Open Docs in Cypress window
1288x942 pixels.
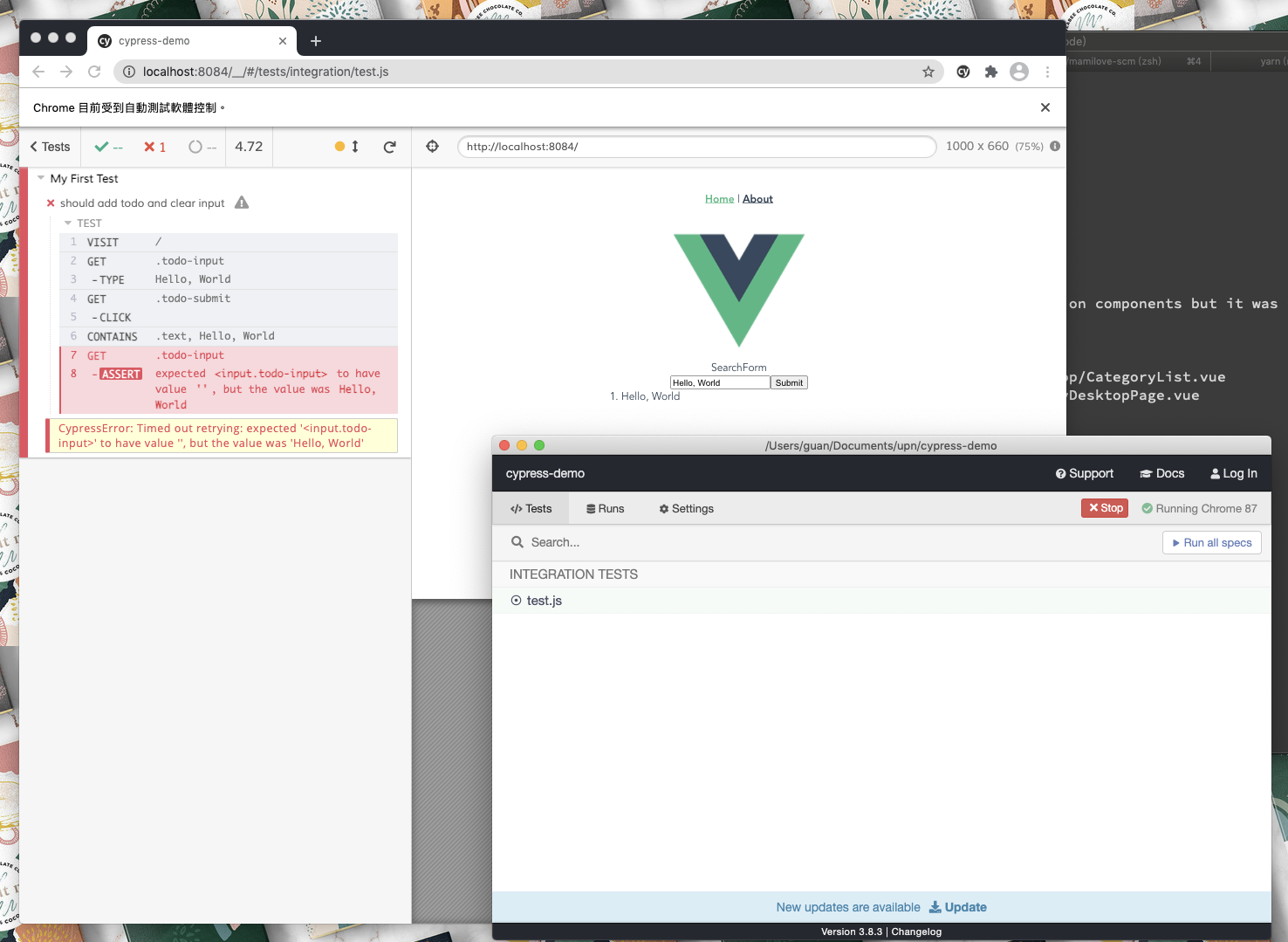(1161, 473)
